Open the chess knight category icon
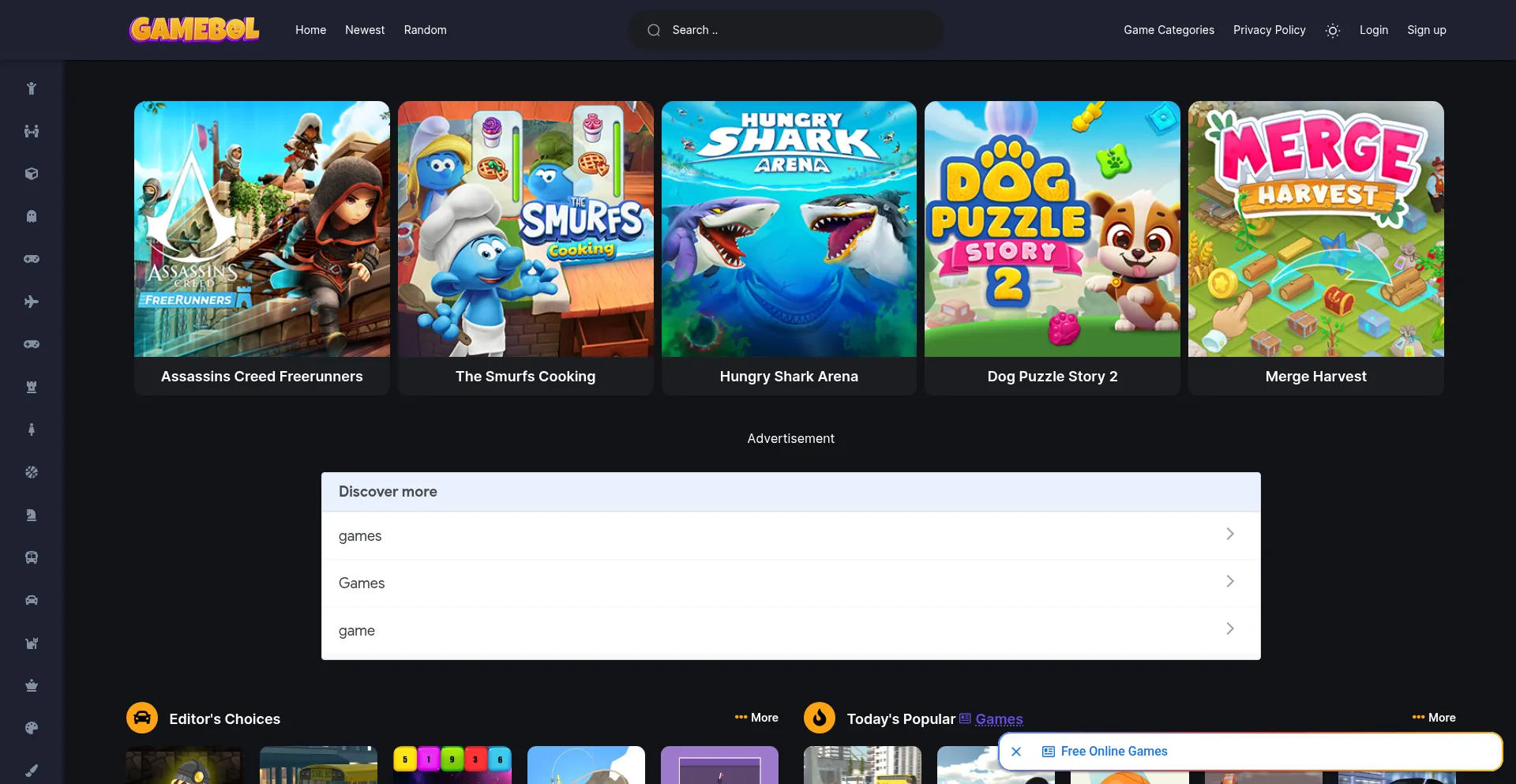The width and height of the screenshot is (1516, 784). click(x=32, y=515)
